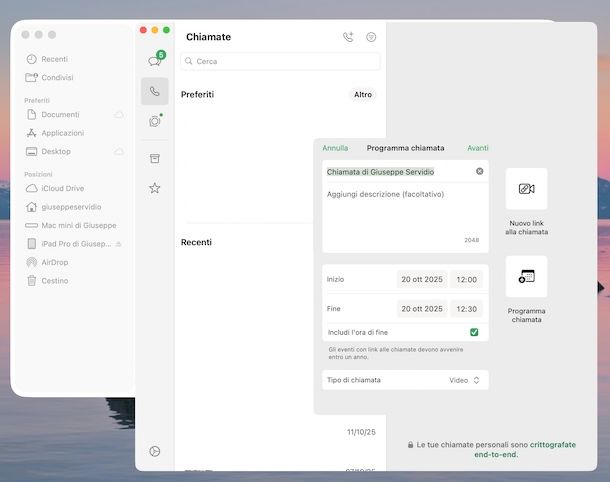Select the Calls phone icon in sidebar

[155, 91]
